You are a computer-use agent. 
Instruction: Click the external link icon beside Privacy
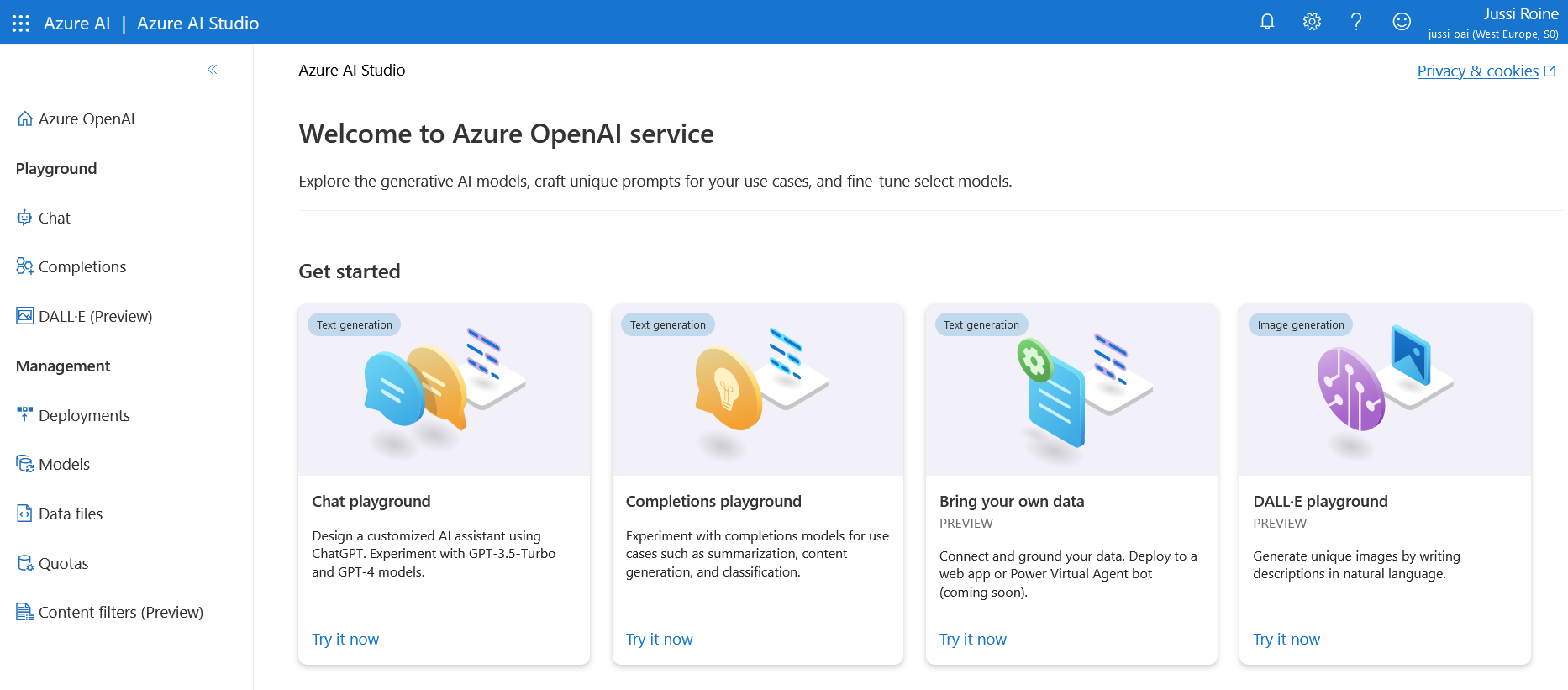point(1550,71)
